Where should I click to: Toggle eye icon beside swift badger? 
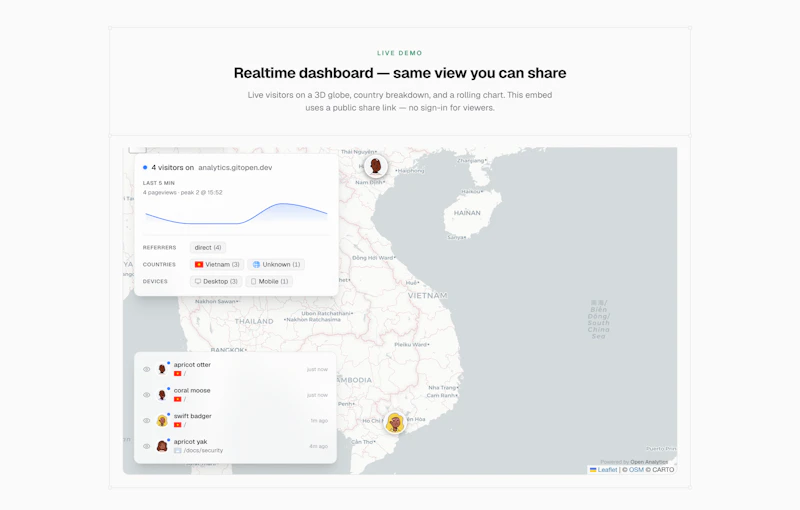tap(146, 420)
